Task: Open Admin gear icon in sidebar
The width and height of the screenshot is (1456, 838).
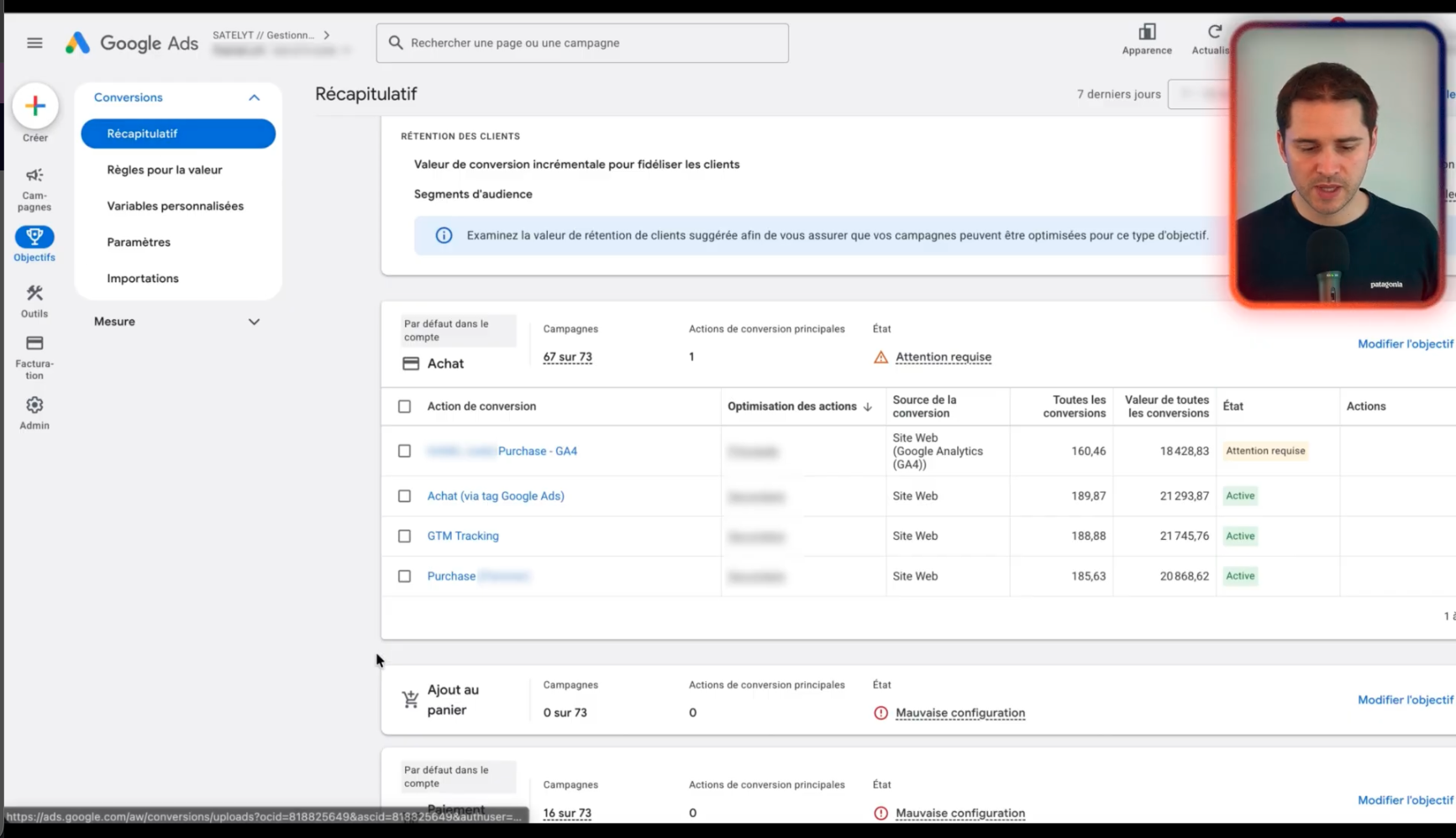Action: pyautogui.click(x=34, y=405)
